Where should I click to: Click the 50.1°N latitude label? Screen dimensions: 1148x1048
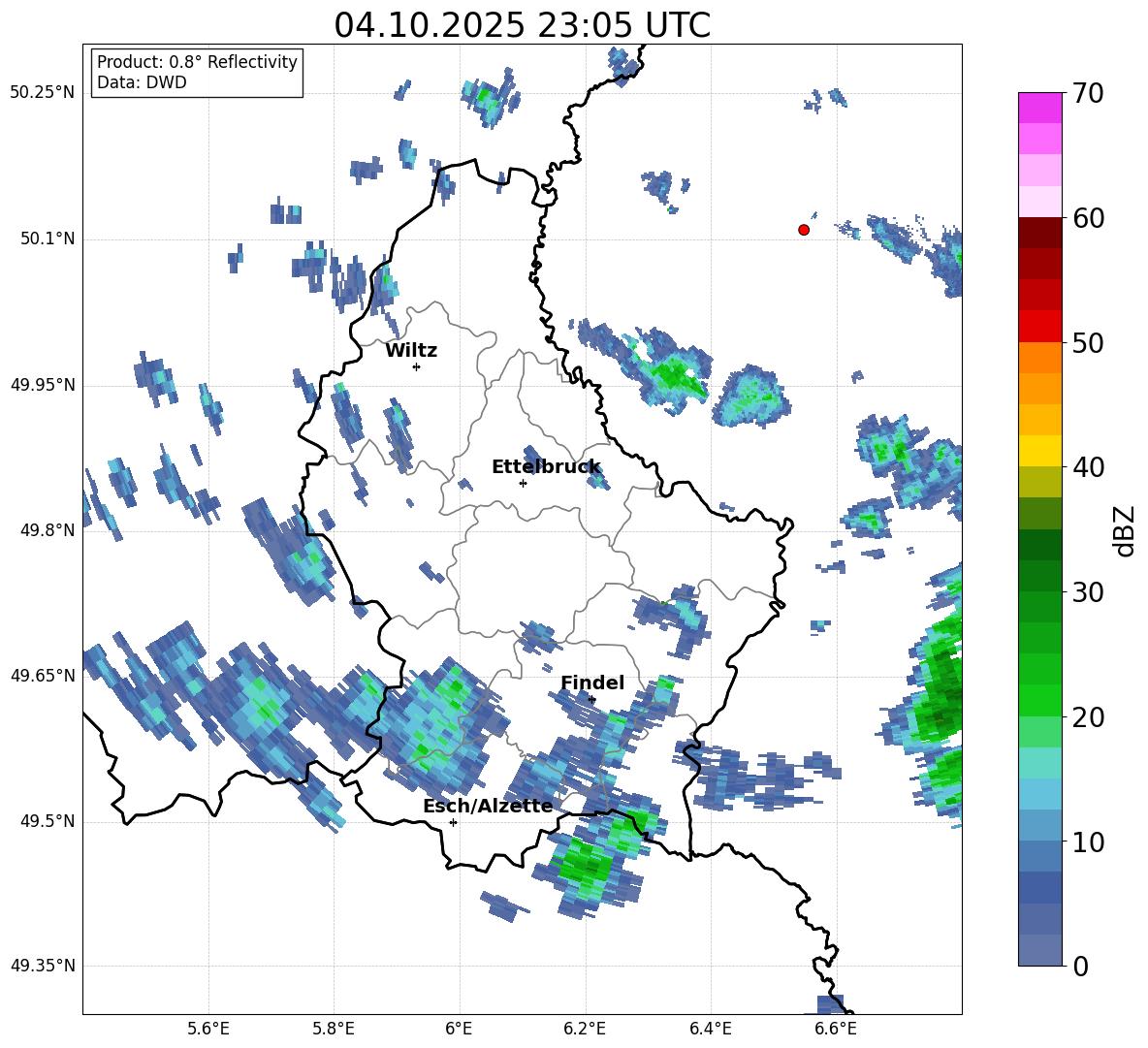pyautogui.click(x=47, y=239)
